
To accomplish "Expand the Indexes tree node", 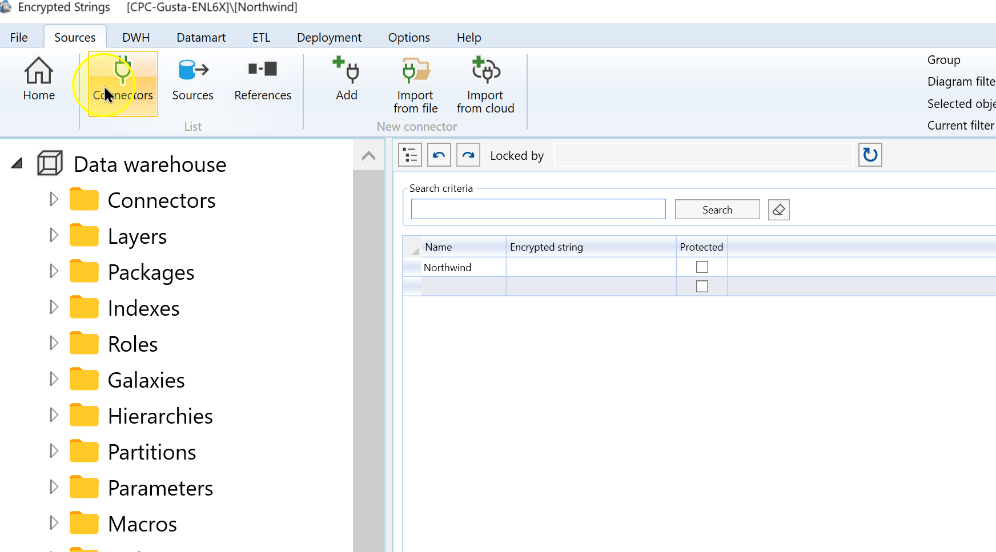I will (54, 307).
